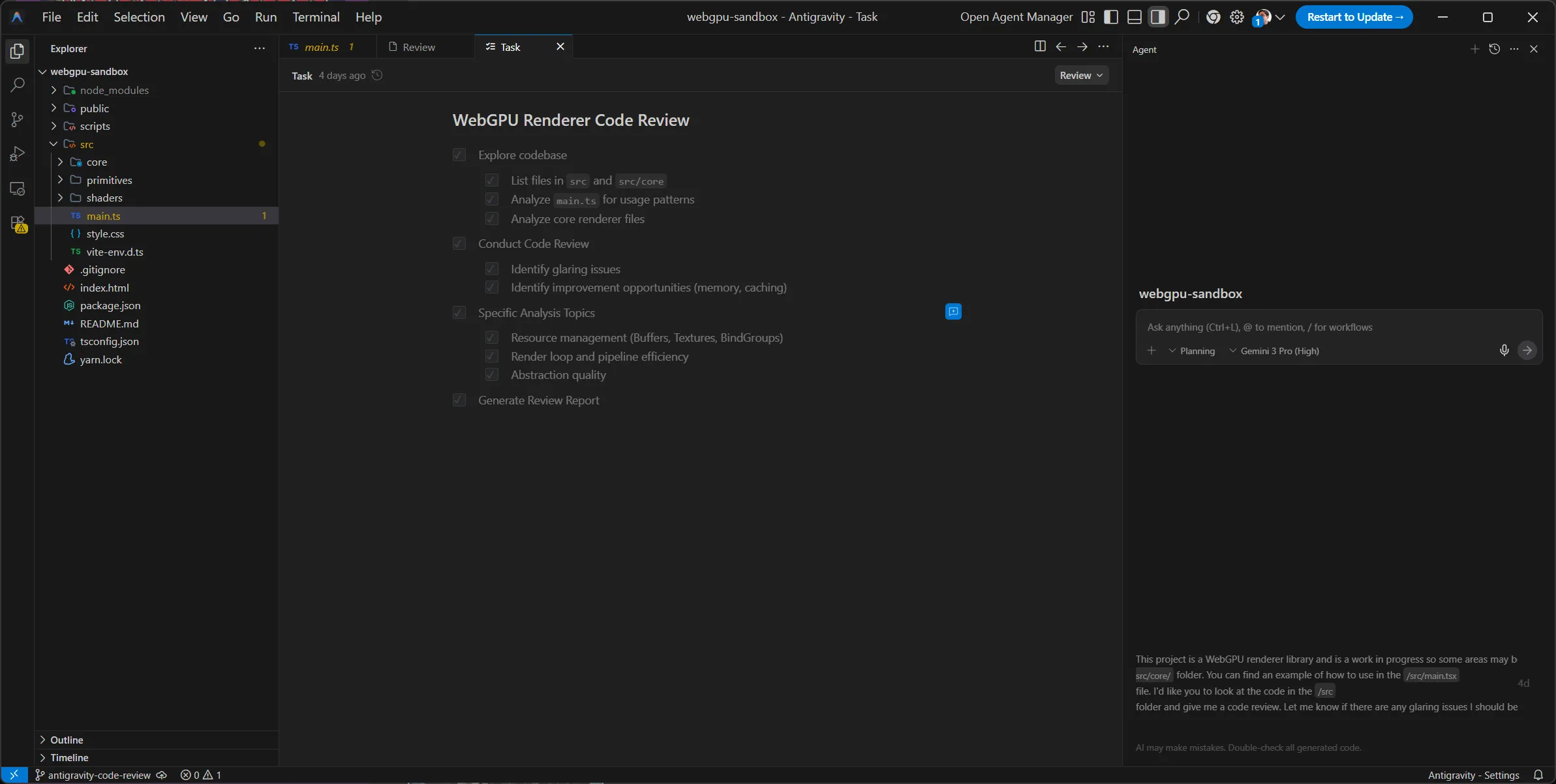Start voice input with the microphone icon
The height and width of the screenshot is (784, 1556).
tap(1504, 350)
